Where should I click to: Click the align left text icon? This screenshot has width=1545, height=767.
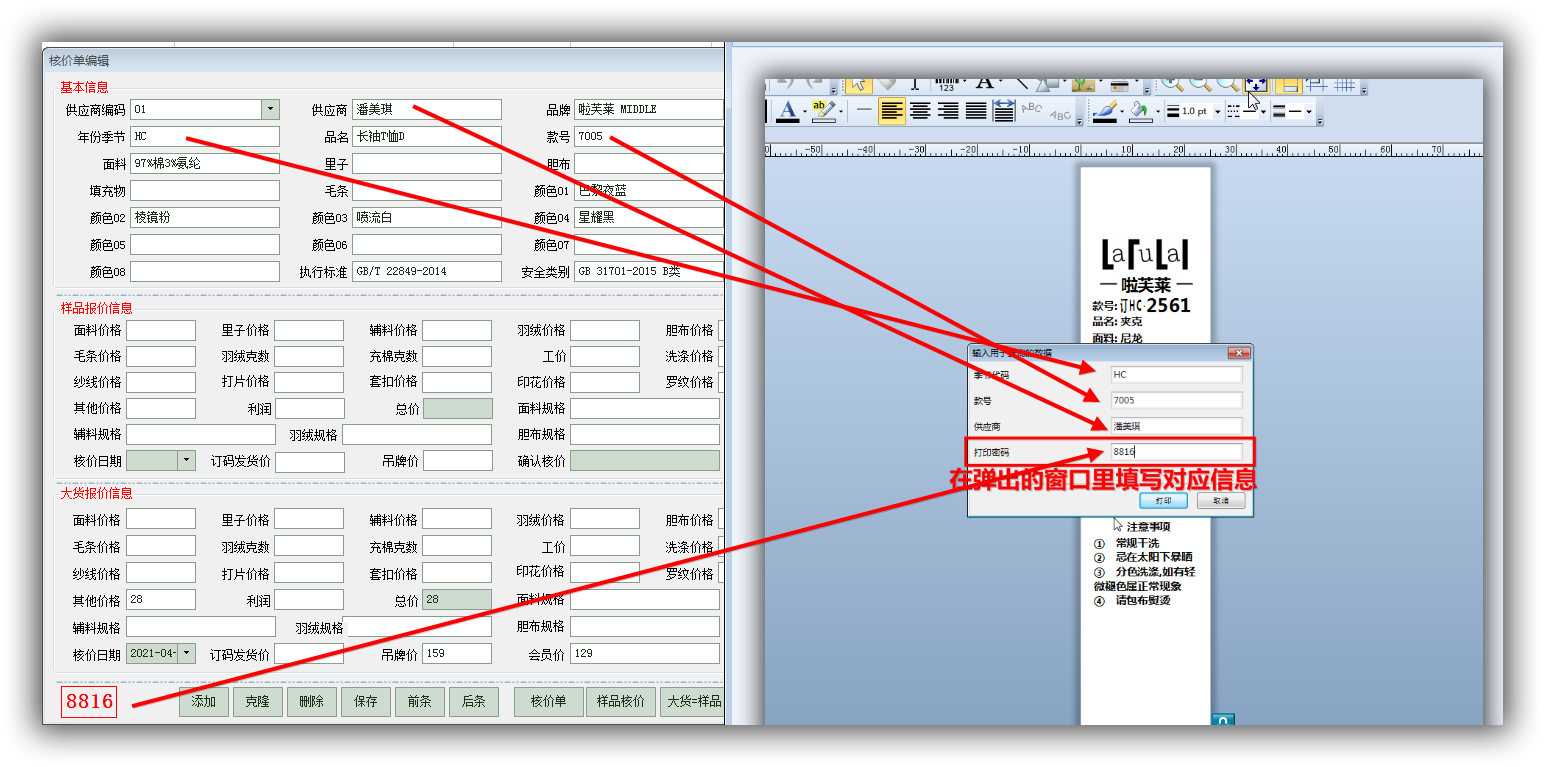click(892, 111)
